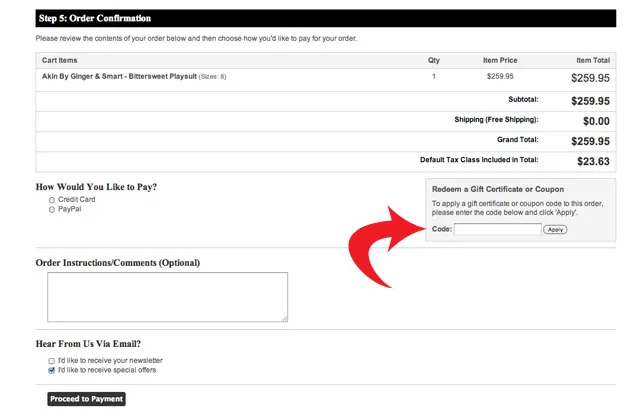The image size is (640, 418).
Task: Uncheck the receive special offers checkbox
Action: pyautogui.click(x=52, y=370)
